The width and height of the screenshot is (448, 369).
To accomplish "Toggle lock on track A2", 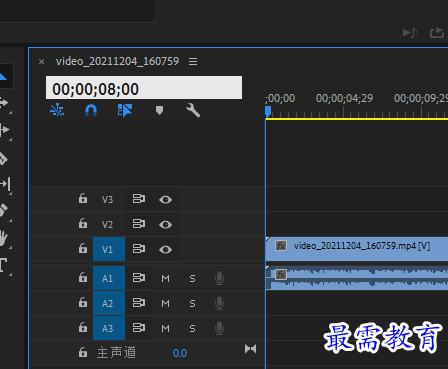I will (83, 303).
